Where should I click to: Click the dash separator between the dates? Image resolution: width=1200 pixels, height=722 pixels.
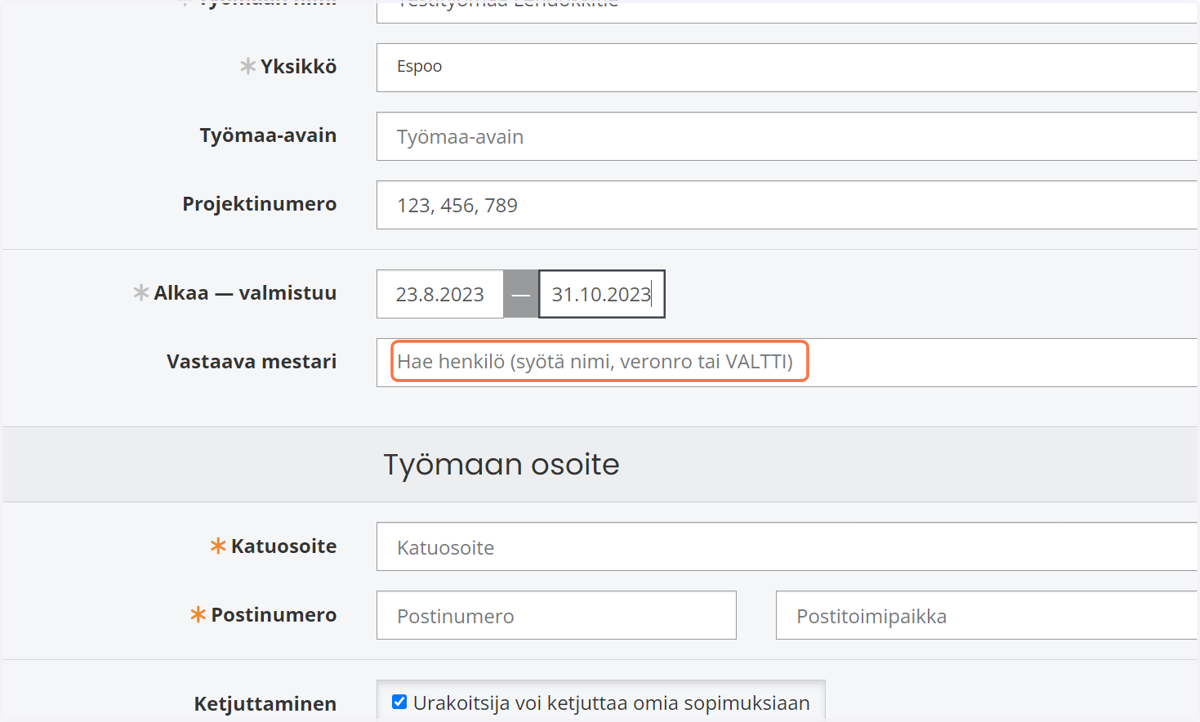[x=521, y=294]
